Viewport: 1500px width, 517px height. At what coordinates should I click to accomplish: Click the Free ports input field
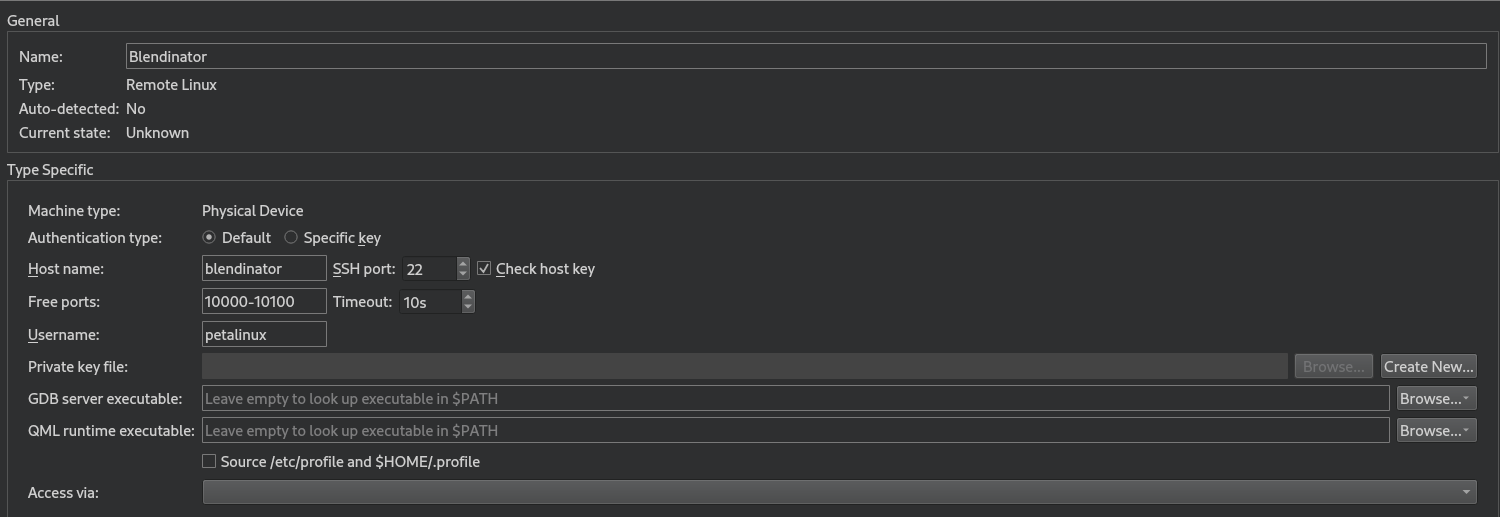(x=264, y=302)
